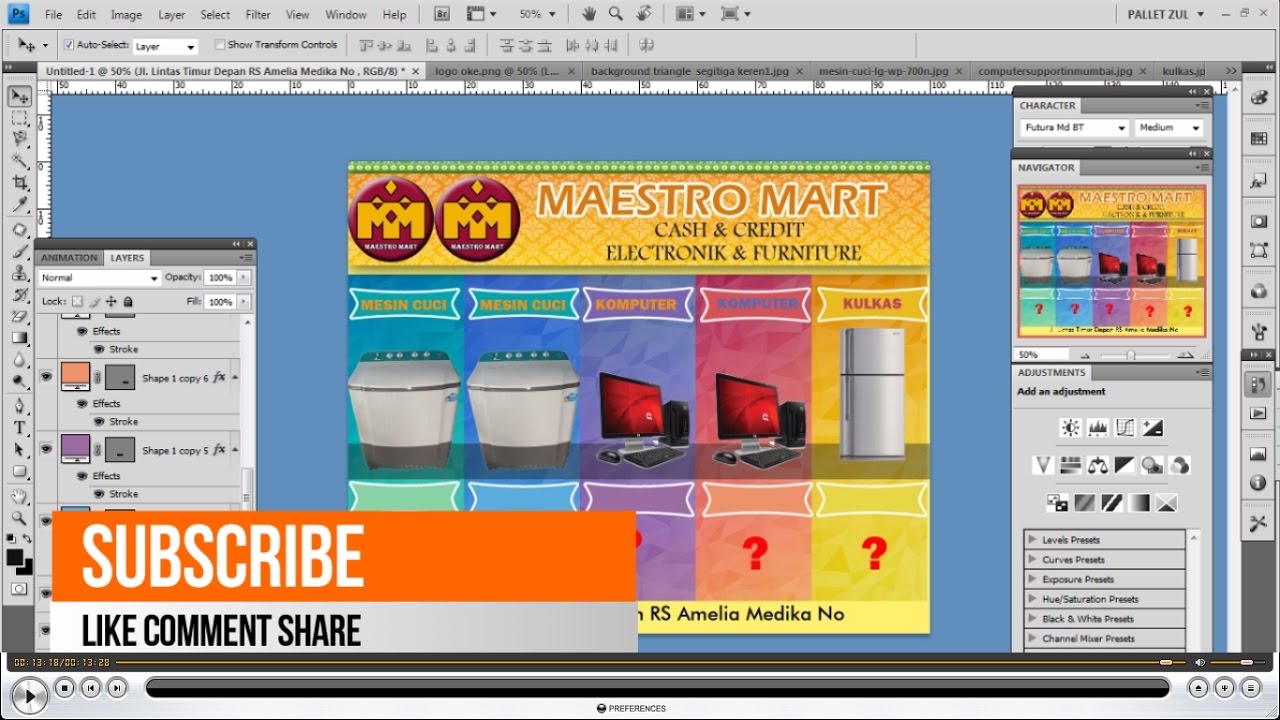1280x720 pixels.
Task: Select the Brush tool
Action: 19,251
